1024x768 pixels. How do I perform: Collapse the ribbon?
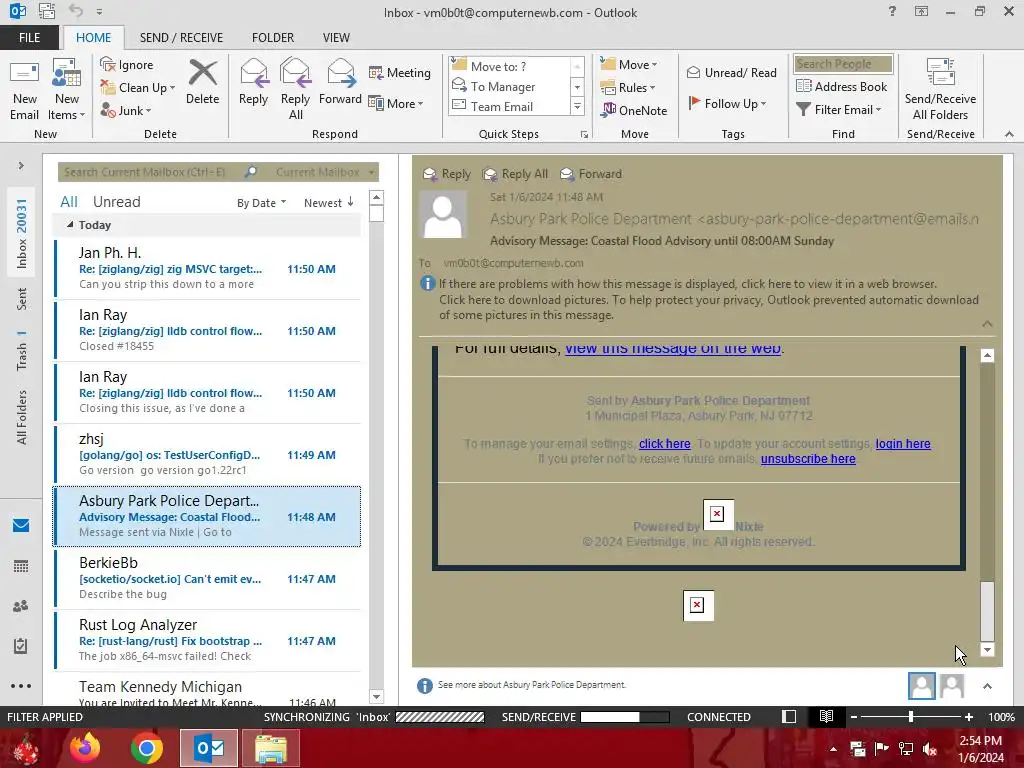click(x=1009, y=134)
